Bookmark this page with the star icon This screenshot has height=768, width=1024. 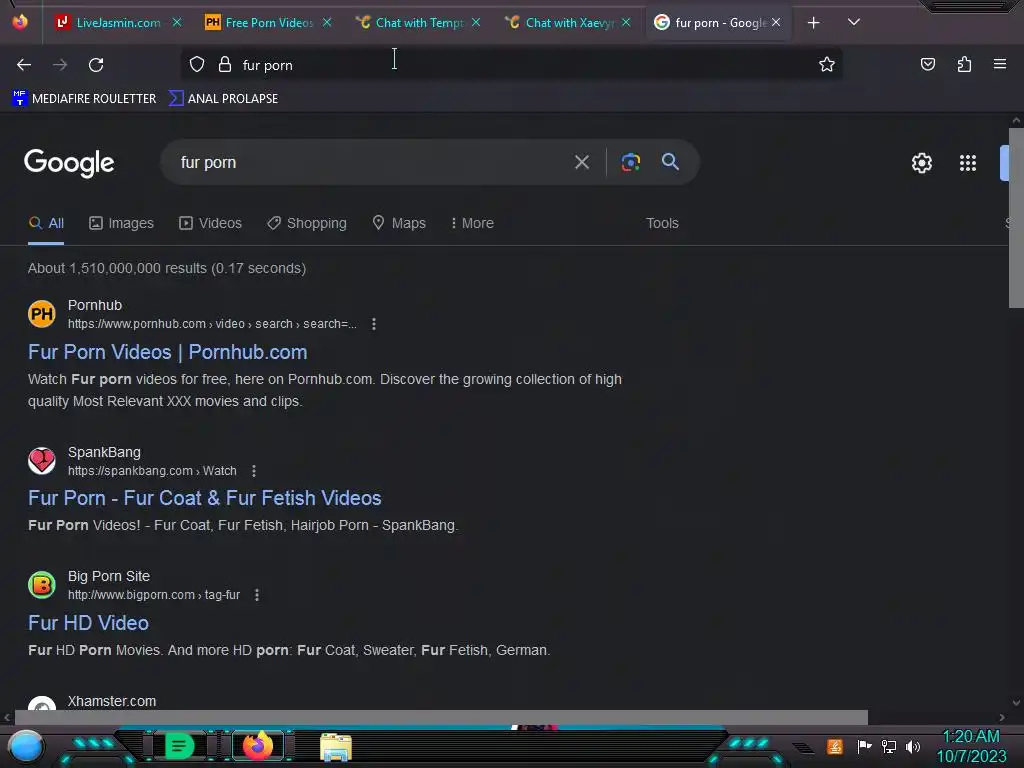click(827, 64)
